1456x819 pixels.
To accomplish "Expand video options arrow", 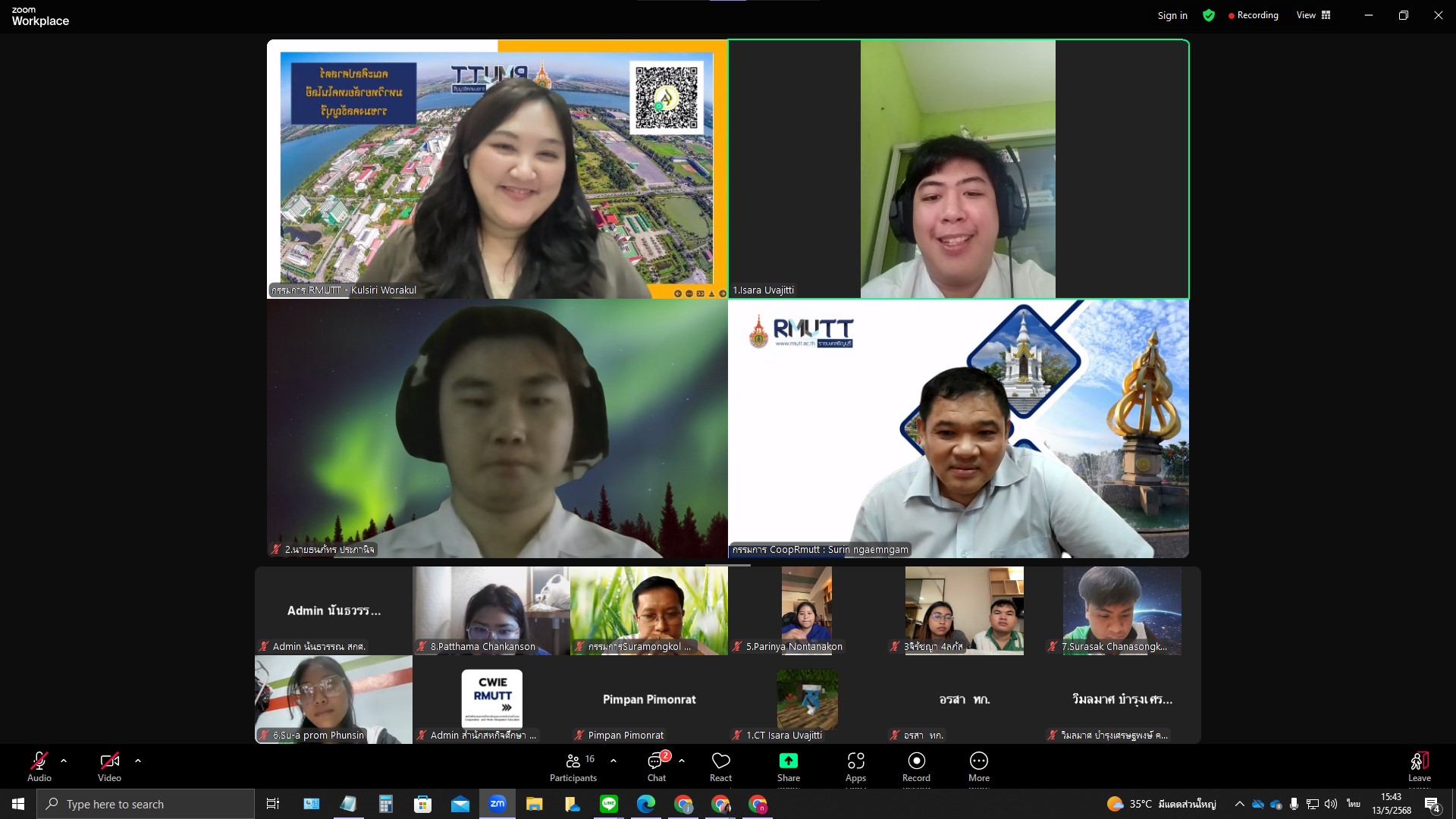I will [138, 761].
